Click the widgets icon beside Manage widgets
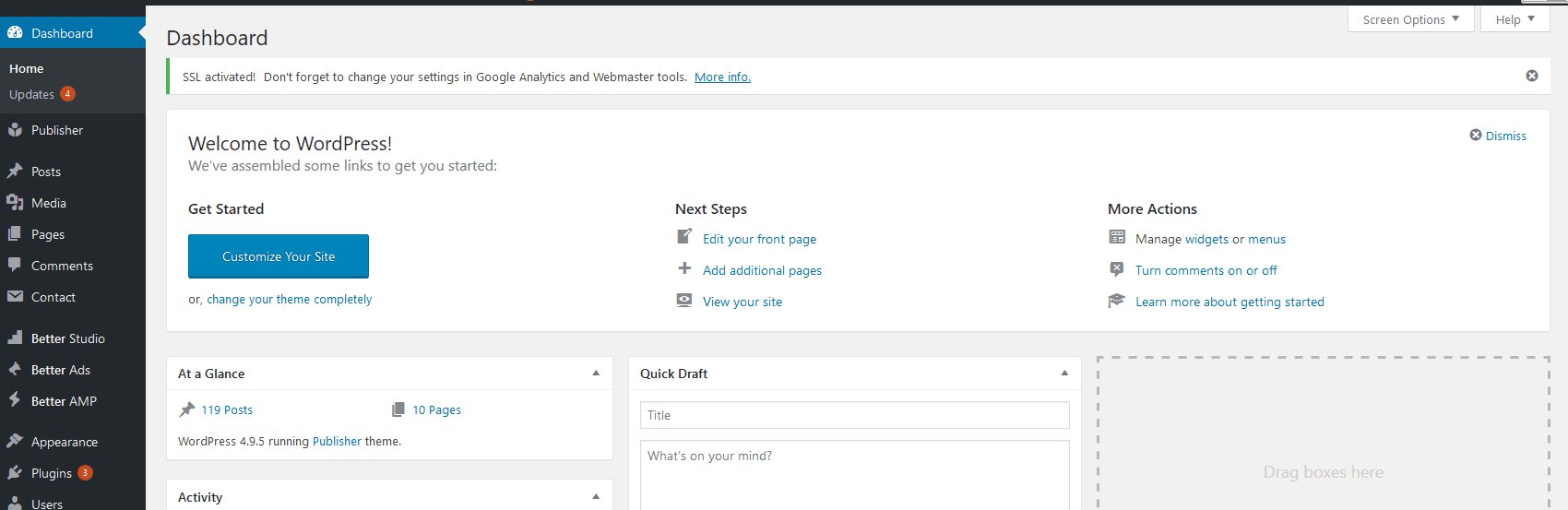Screen dimensions: 1568x510 click(x=1117, y=237)
